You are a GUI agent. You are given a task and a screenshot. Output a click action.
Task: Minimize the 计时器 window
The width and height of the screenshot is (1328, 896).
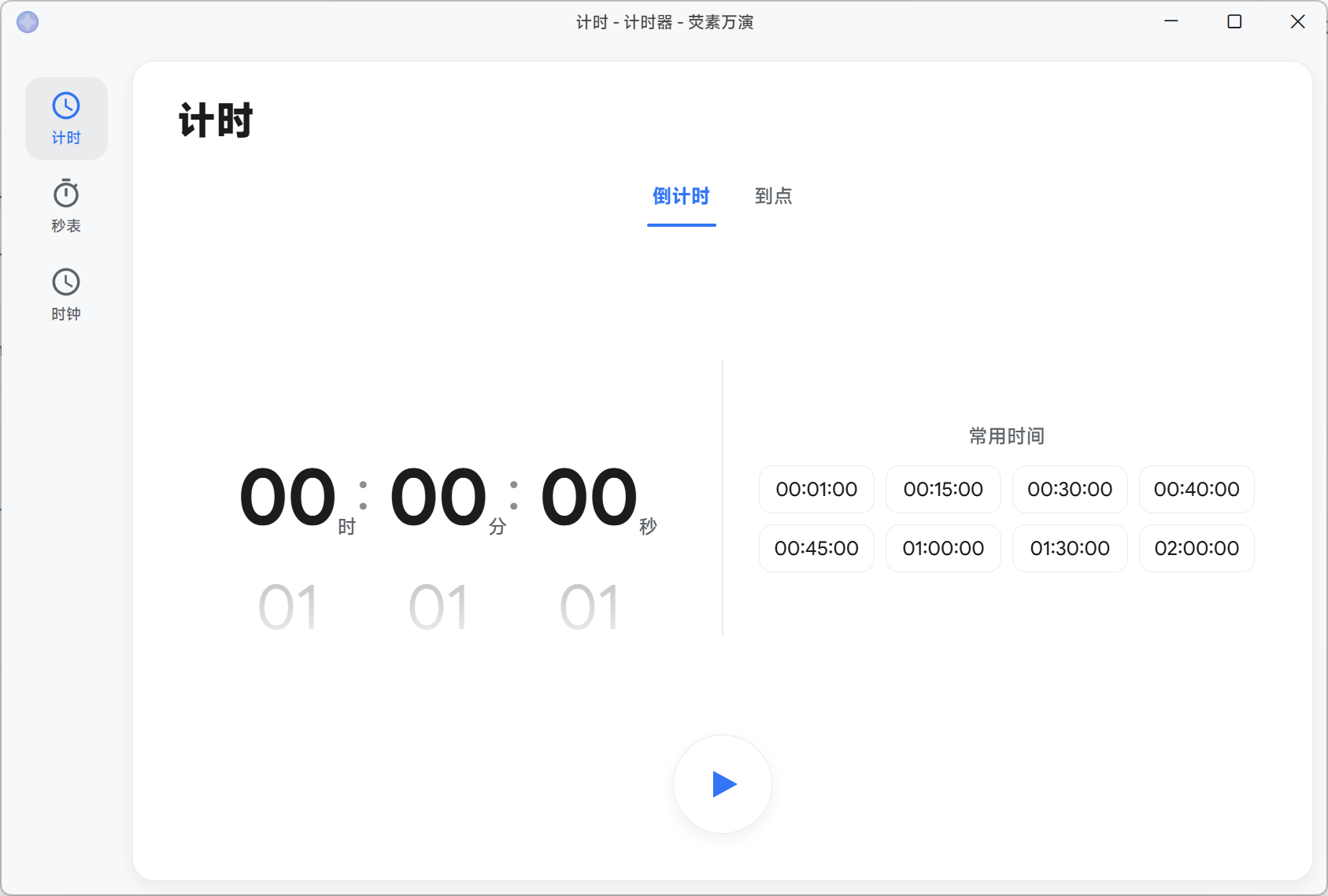1171,21
